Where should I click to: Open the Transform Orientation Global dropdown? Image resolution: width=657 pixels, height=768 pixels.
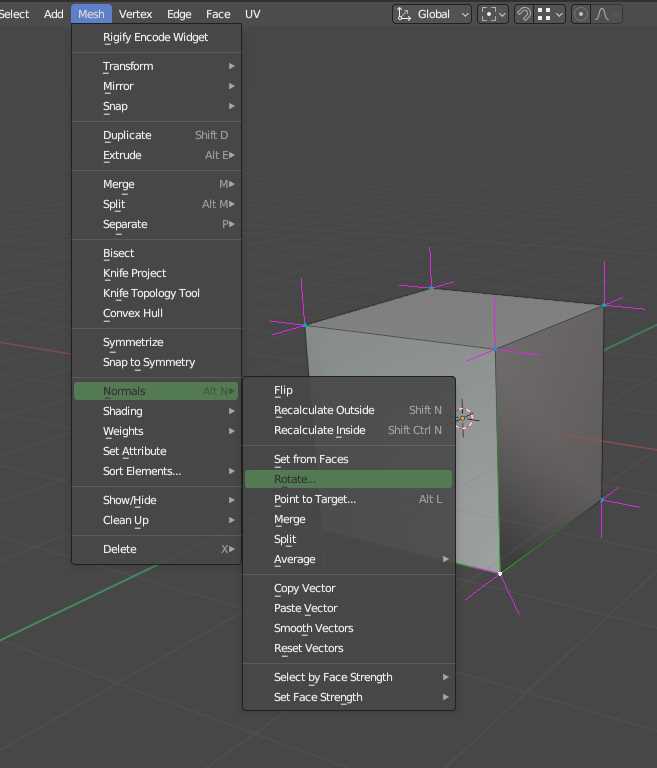pyautogui.click(x=432, y=14)
